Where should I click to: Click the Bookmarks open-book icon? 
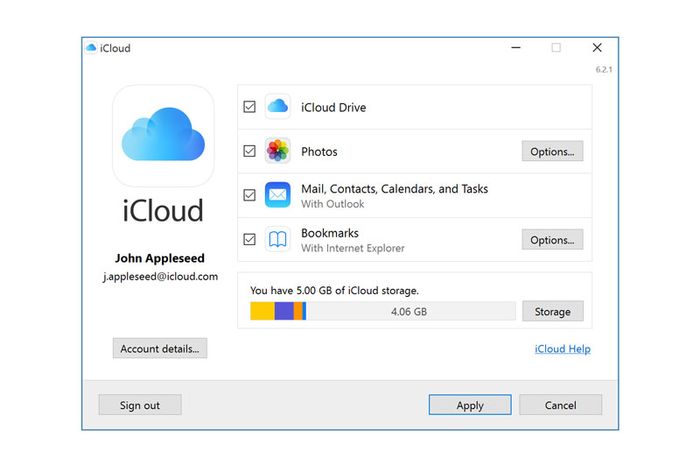[x=278, y=239]
